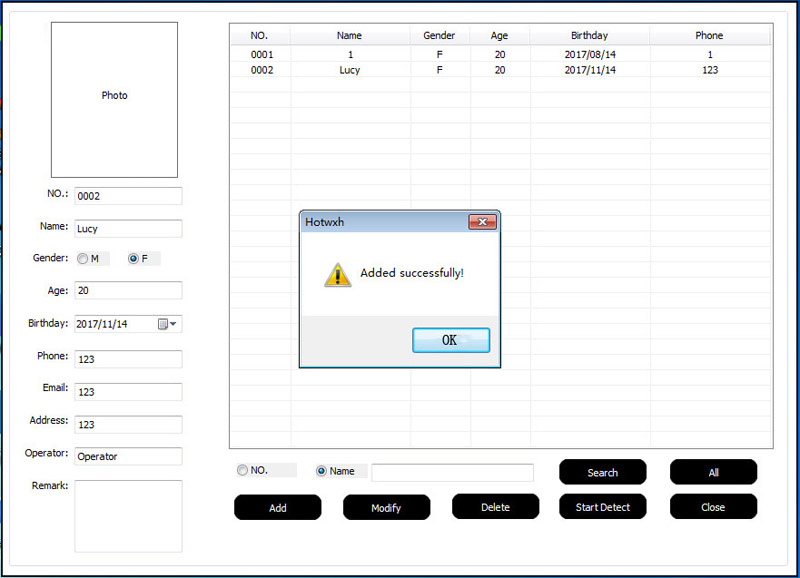
Task: Click the black Close button
Action: 713,507
